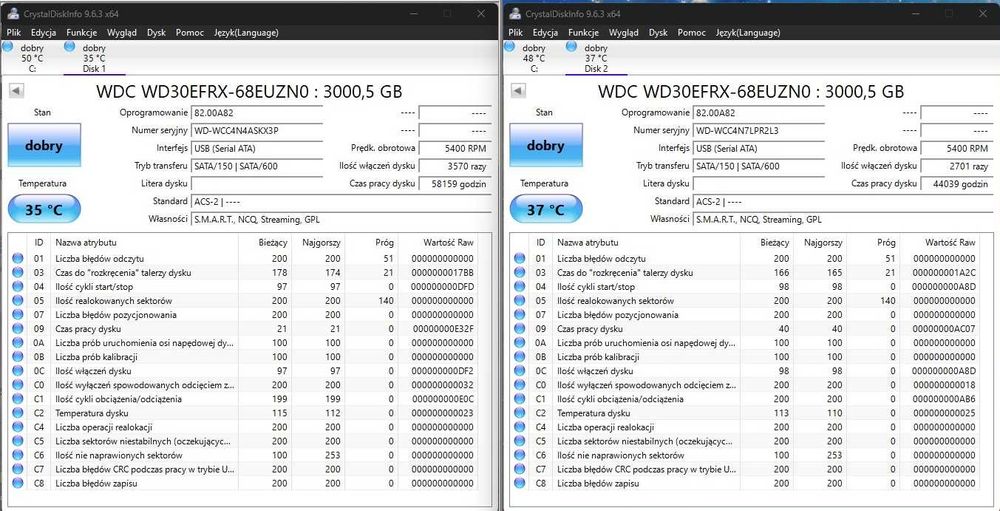
Task: Open Funkcje menu in left window
Action: click(81, 33)
